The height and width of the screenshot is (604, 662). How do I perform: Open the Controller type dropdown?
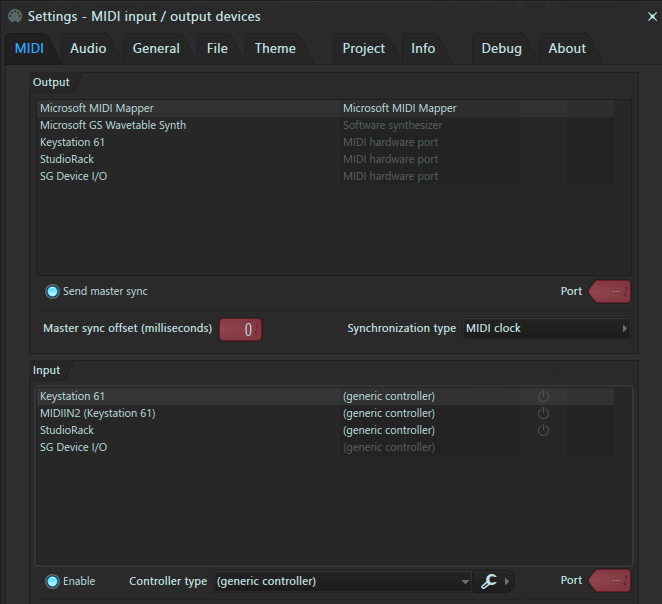(x=342, y=581)
